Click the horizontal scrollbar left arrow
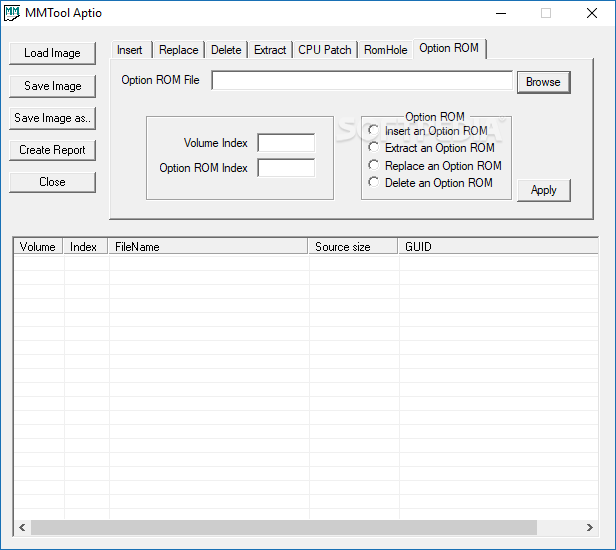This screenshot has height=550, width=616. 22,528
